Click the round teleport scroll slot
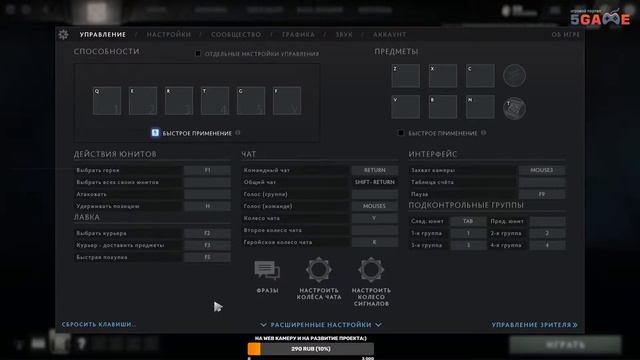Viewport: 640px width, 360px height. pos(514,108)
